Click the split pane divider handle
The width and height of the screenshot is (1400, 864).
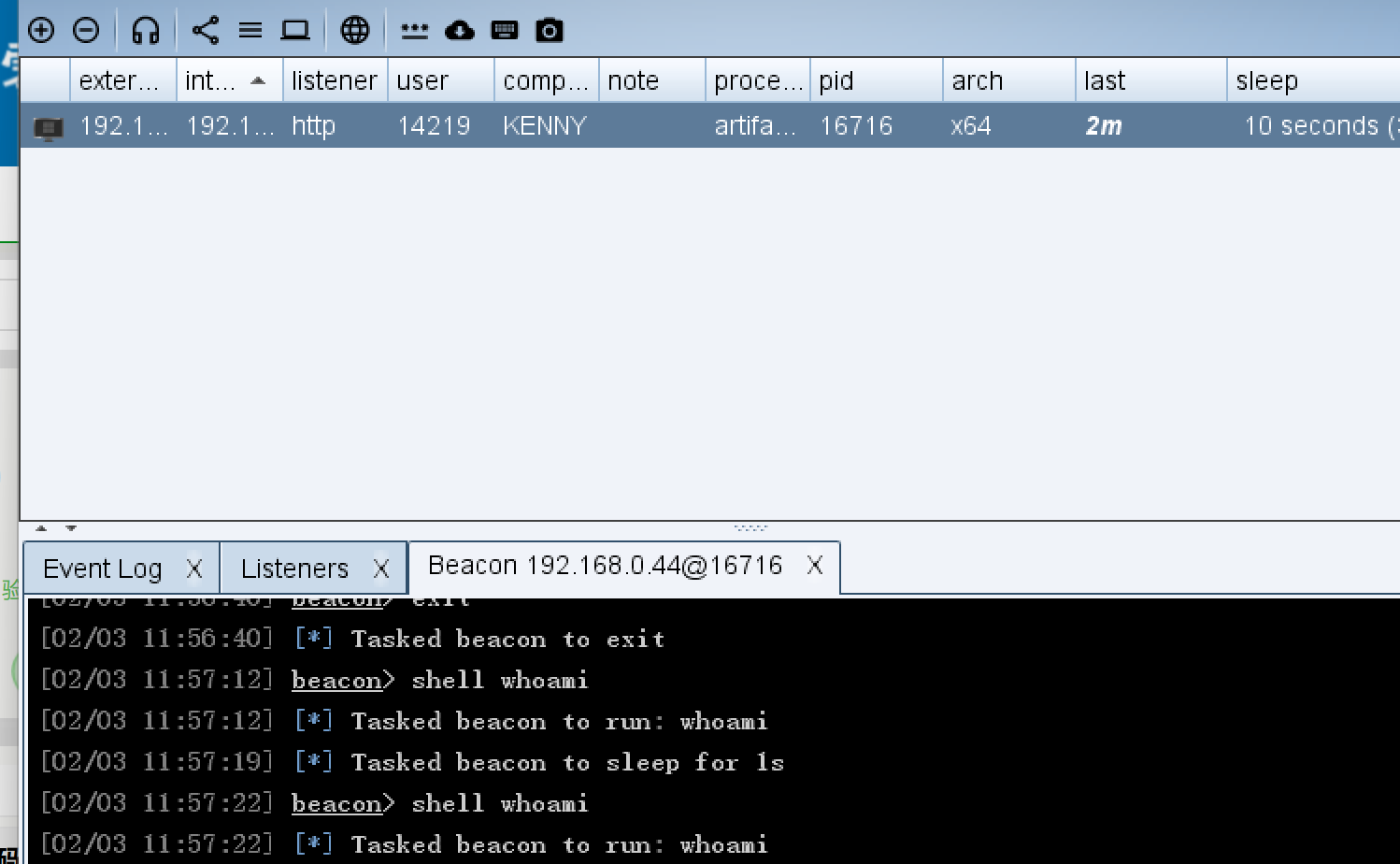pyautogui.click(x=750, y=528)
